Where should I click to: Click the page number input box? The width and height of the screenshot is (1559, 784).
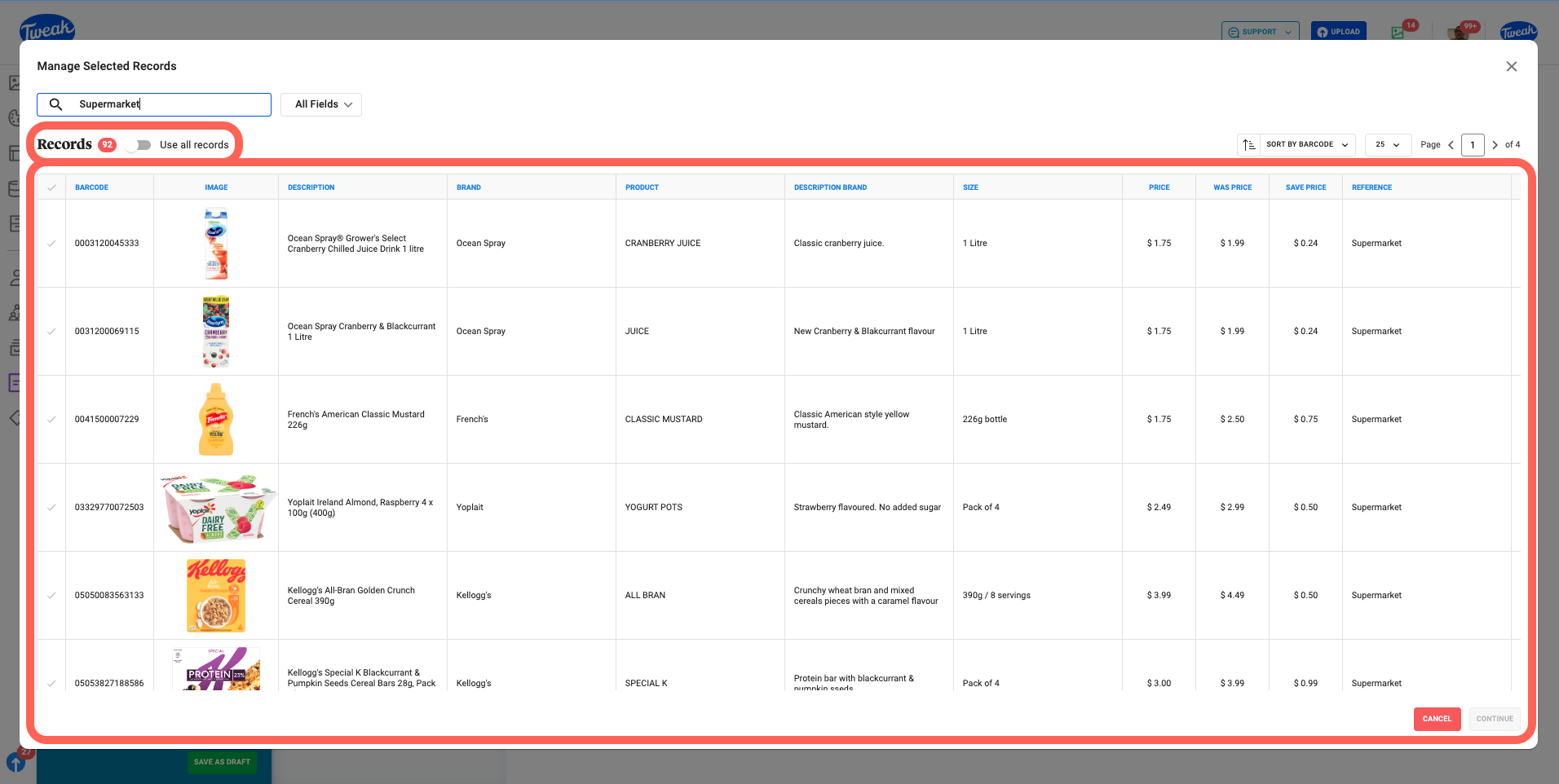pos(1473,145)
